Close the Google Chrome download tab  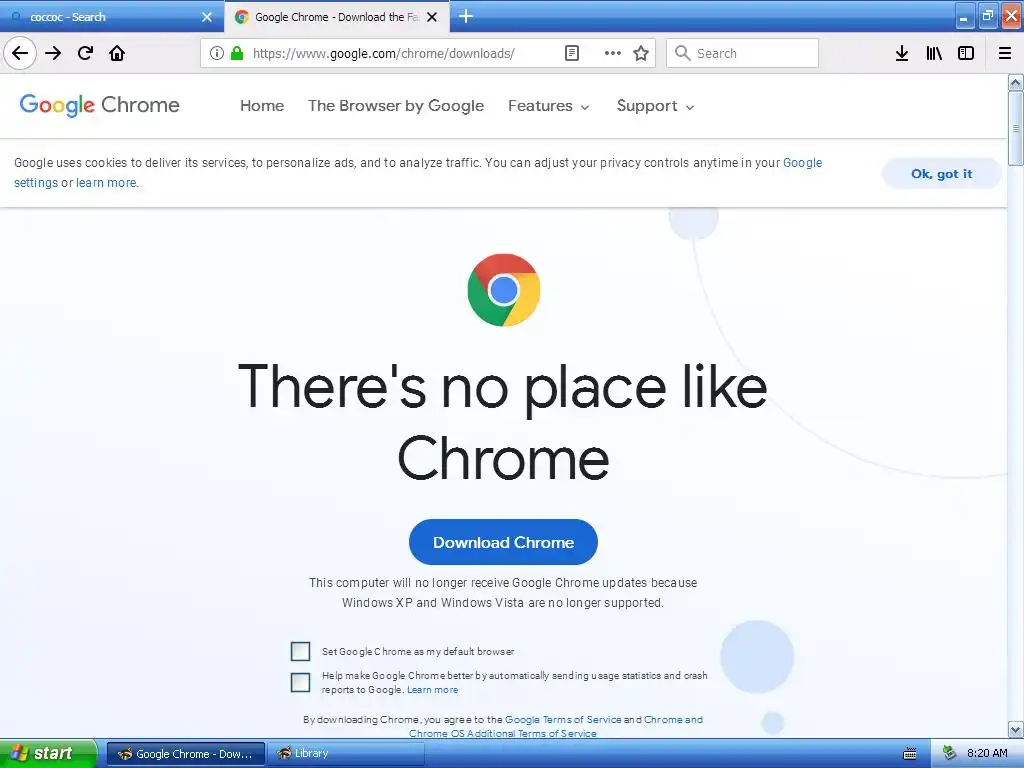click(x=432, y=17)
